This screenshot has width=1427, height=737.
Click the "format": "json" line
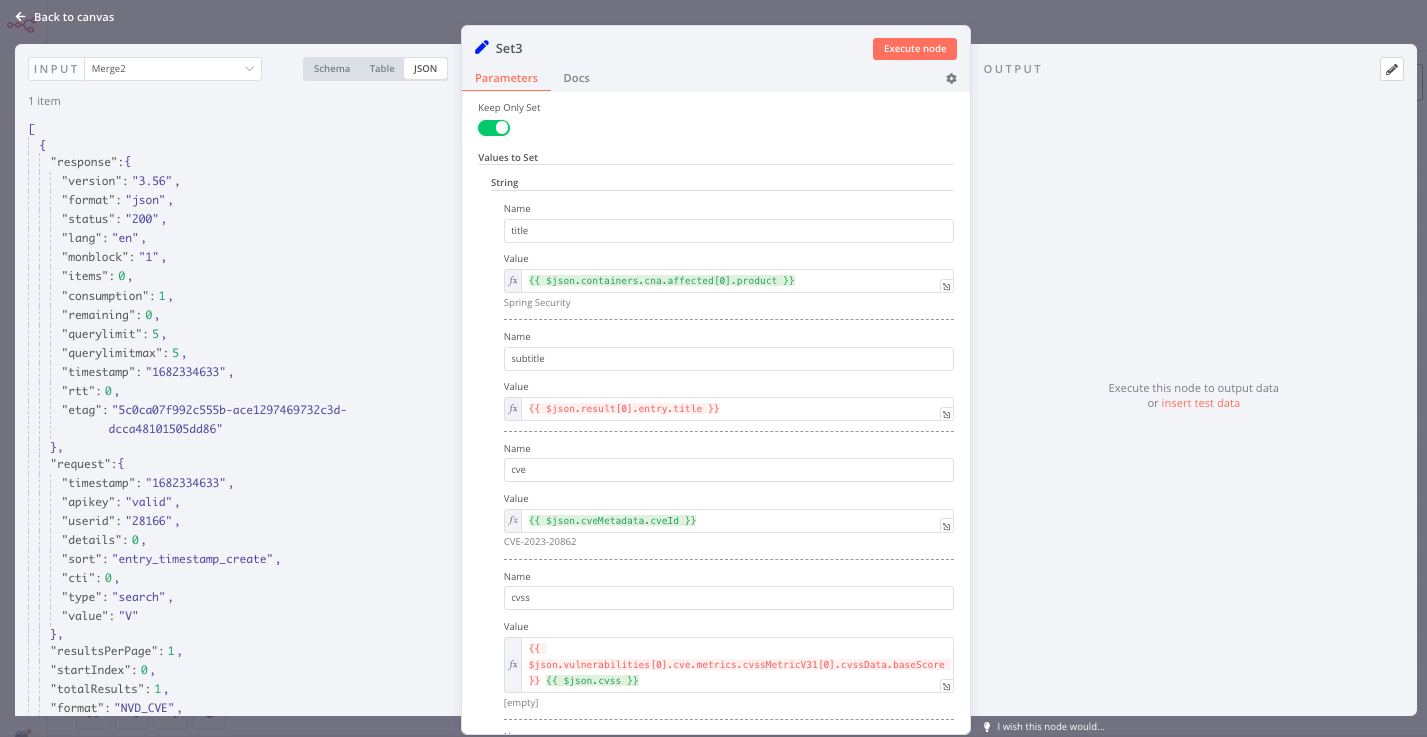tap(120, 200)
